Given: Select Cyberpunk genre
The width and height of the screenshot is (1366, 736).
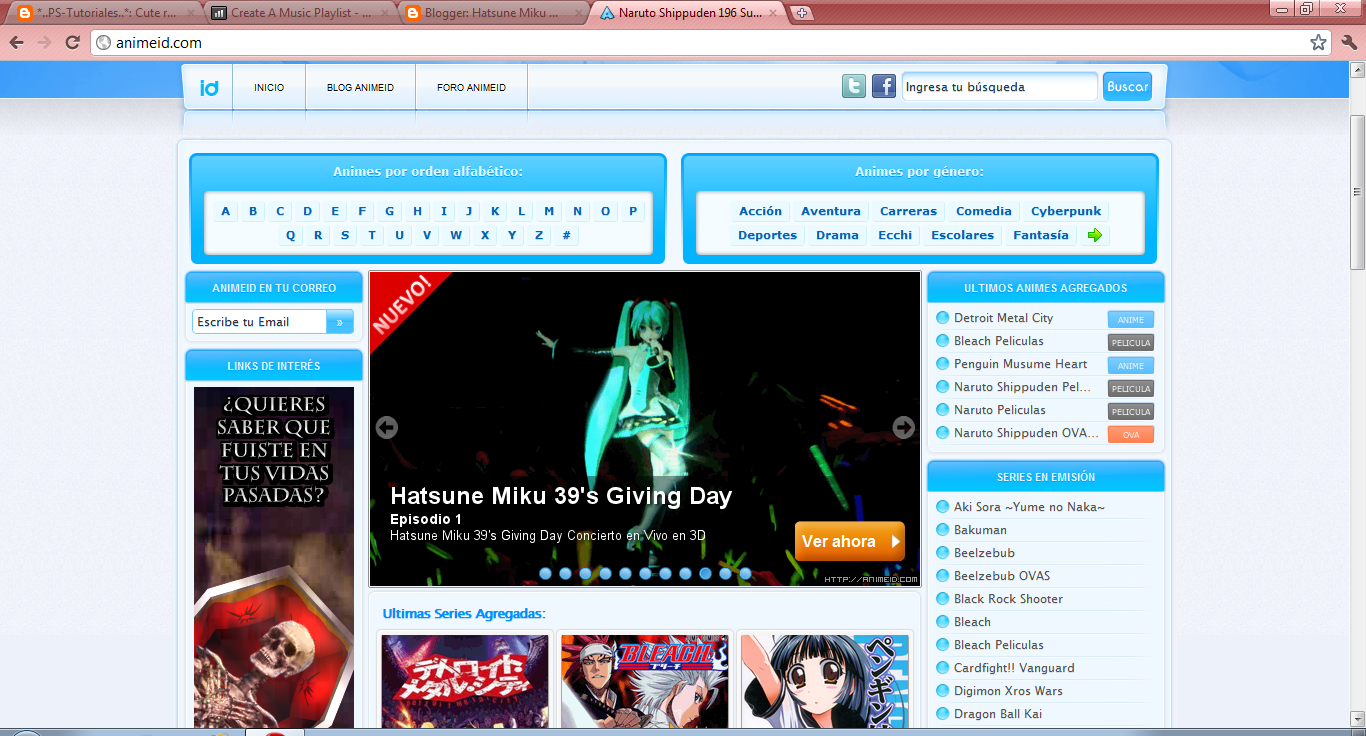Looking at the screenshot, I should tap(1066, 211).
